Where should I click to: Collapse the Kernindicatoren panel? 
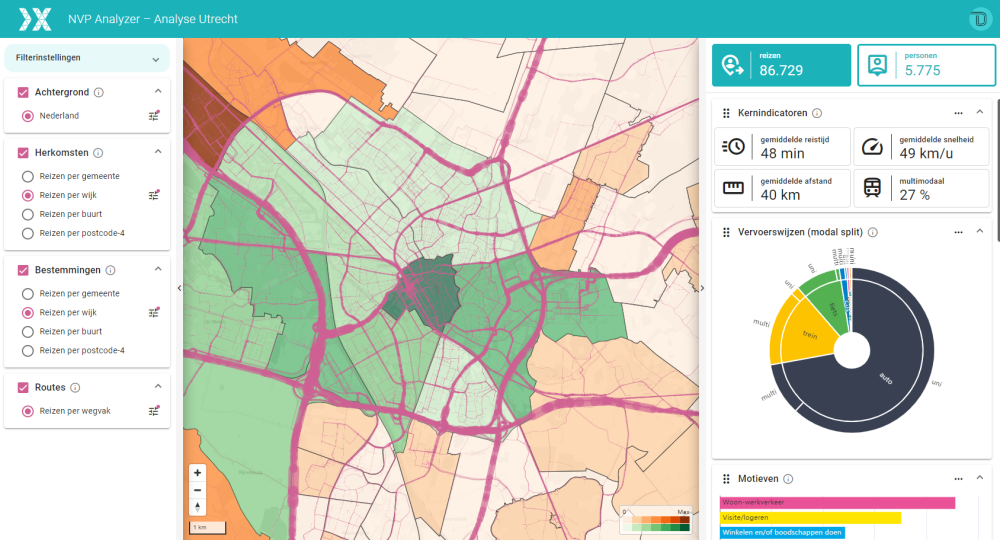(980, 113)
